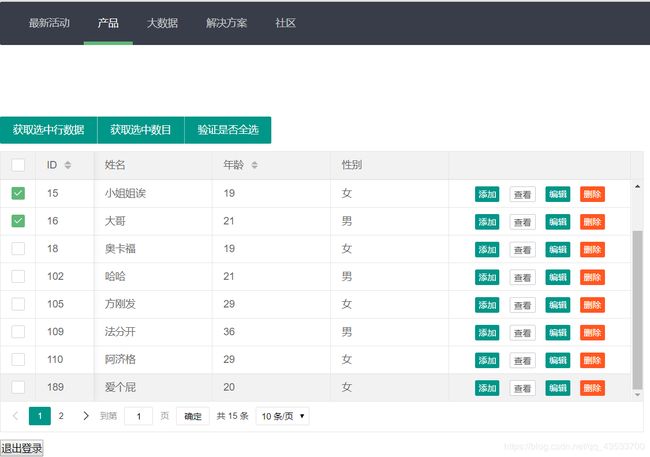Click 查看 in row 奥卡福
The height and width of the screenshot is (457, 650).
tap(522, 250)
